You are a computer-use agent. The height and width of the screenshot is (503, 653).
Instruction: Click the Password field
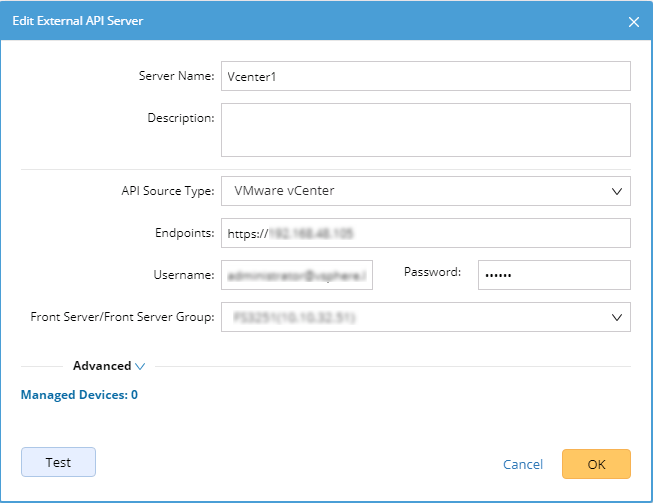553,274
